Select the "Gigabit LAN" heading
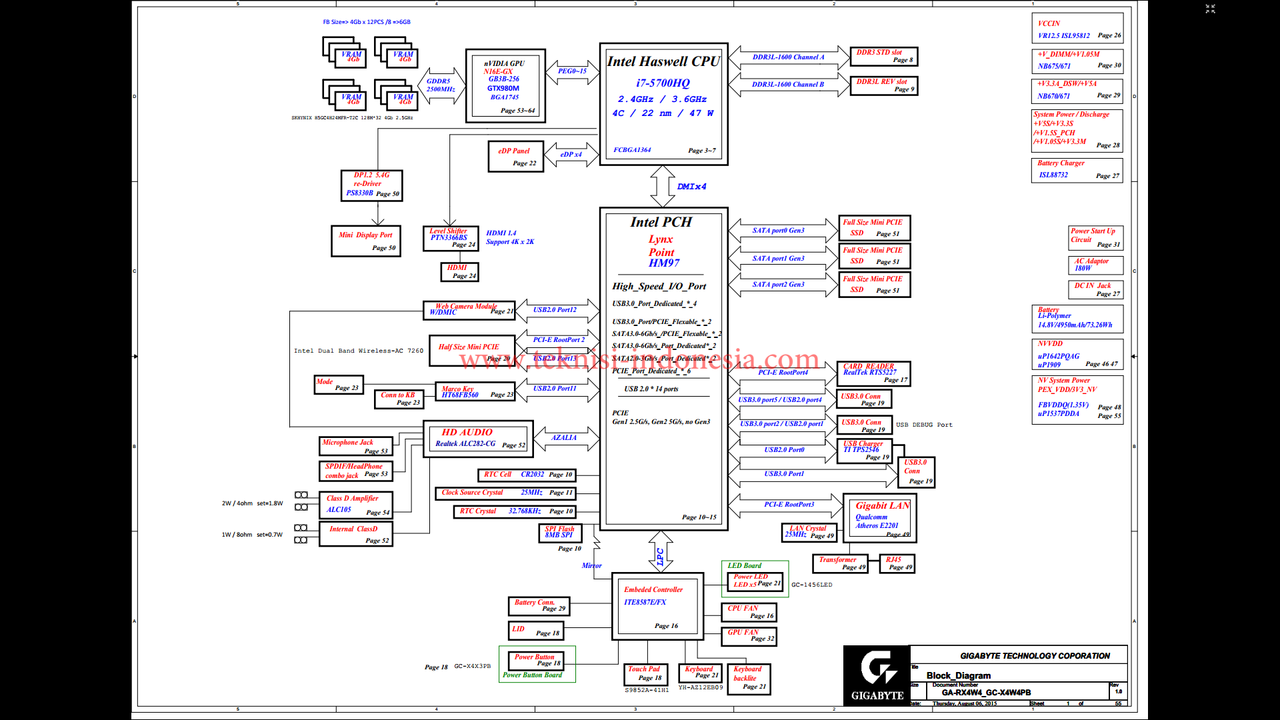 click(881, 506)
